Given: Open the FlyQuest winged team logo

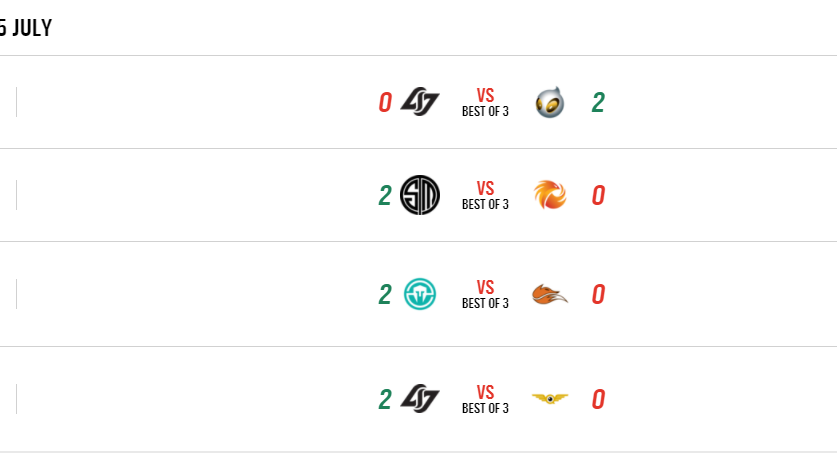Looking at the screenshot, I should 549,399.
